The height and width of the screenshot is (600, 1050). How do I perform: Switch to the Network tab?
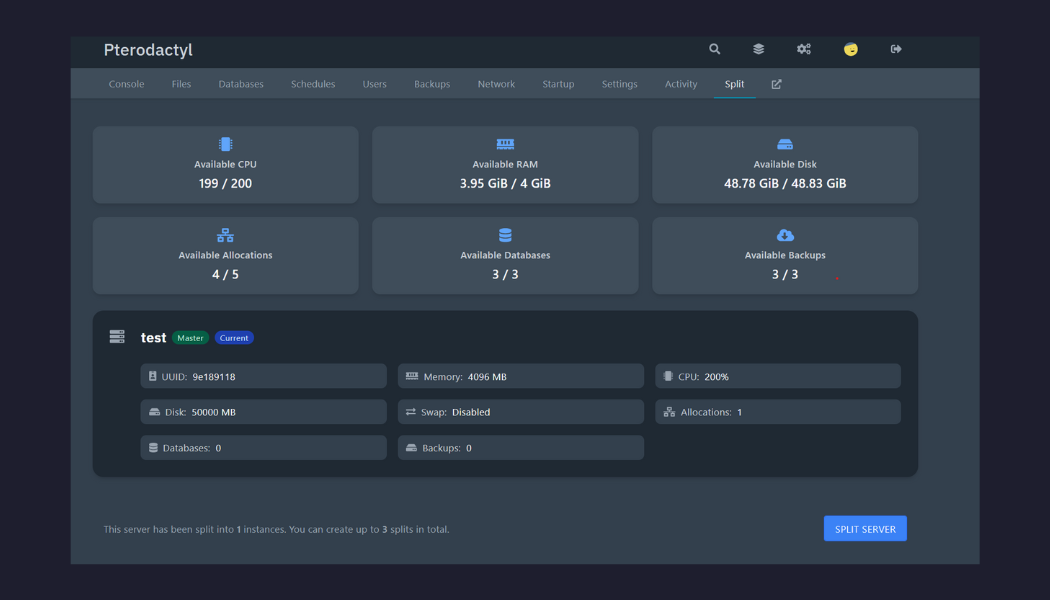coord(496,84)
